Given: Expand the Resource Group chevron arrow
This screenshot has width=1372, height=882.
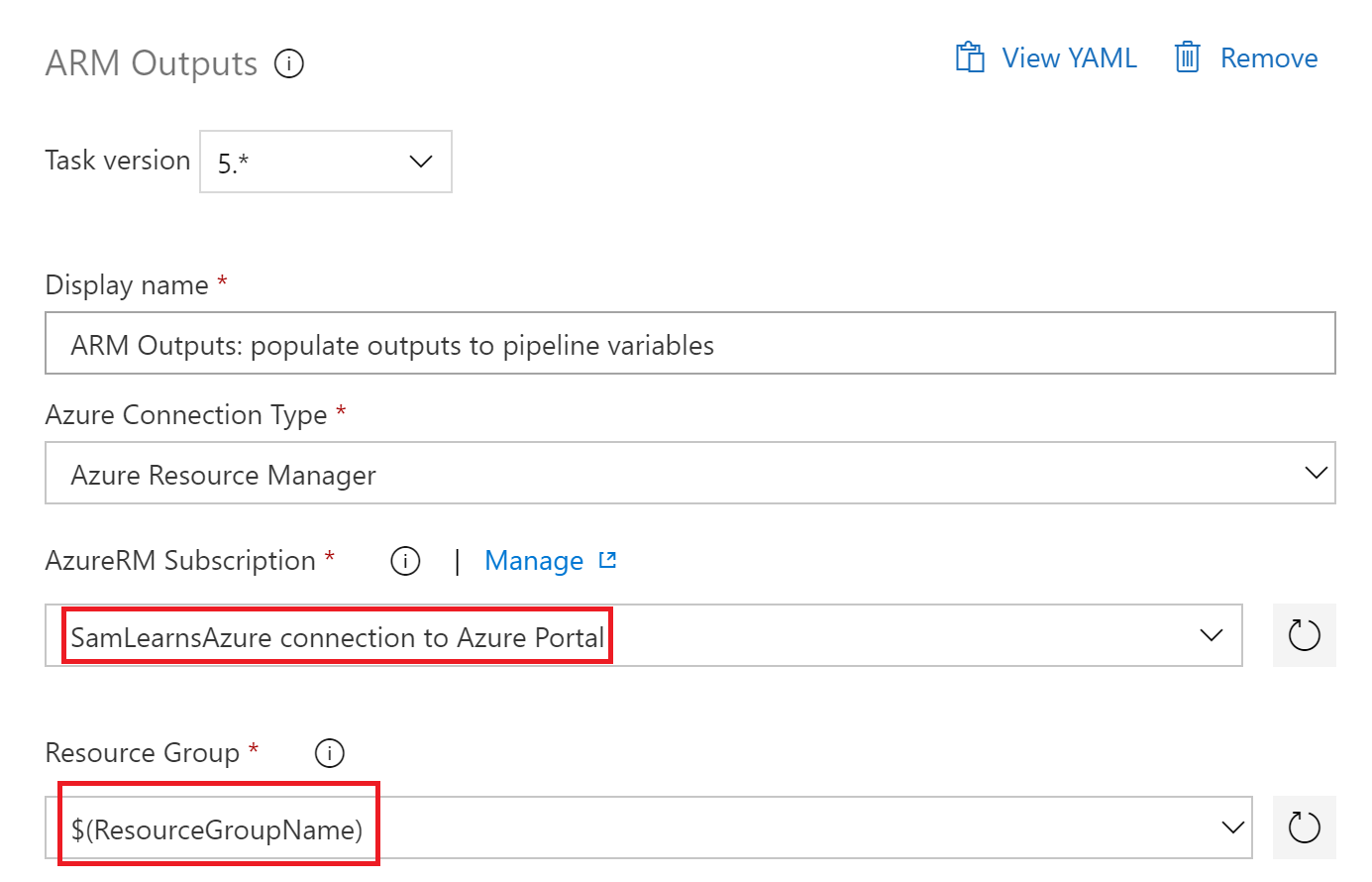Looking at the screenshot, I should tap(1232, 827).
